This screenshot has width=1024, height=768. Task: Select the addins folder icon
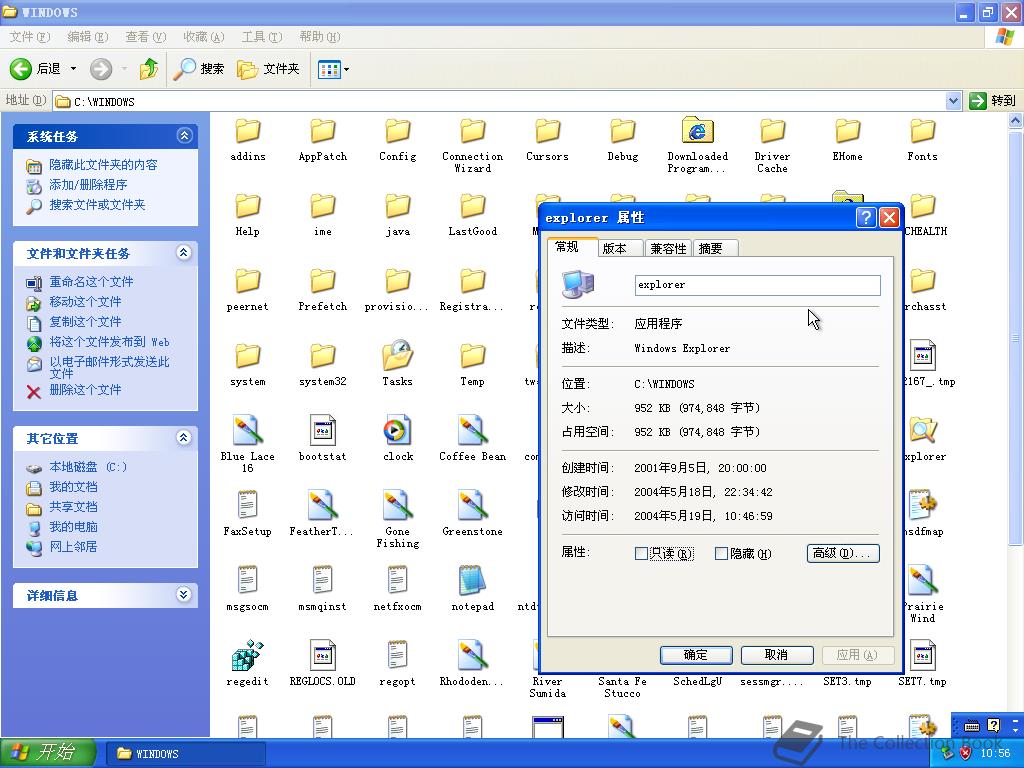pos(248,131)
